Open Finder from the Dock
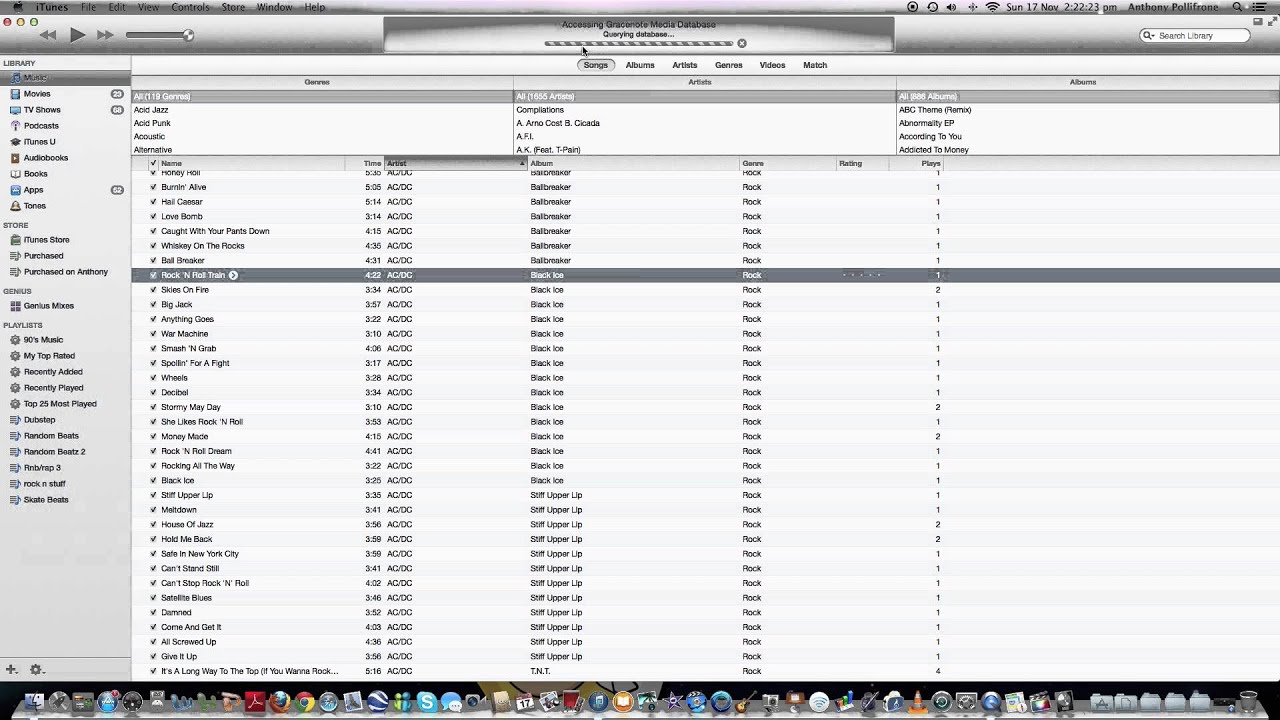This screenshot has height=720, width=1280. point(34,702)
